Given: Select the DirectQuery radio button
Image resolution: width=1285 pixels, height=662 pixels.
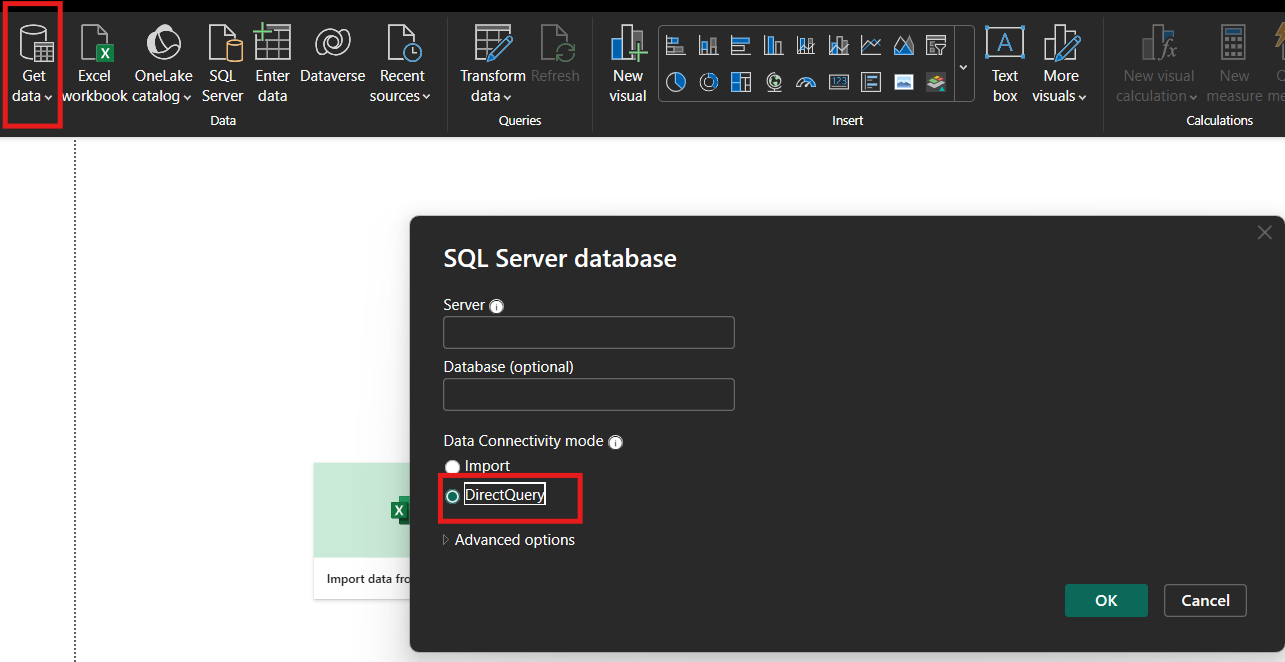Looking at the screenshot, I should tap(453, 496).
